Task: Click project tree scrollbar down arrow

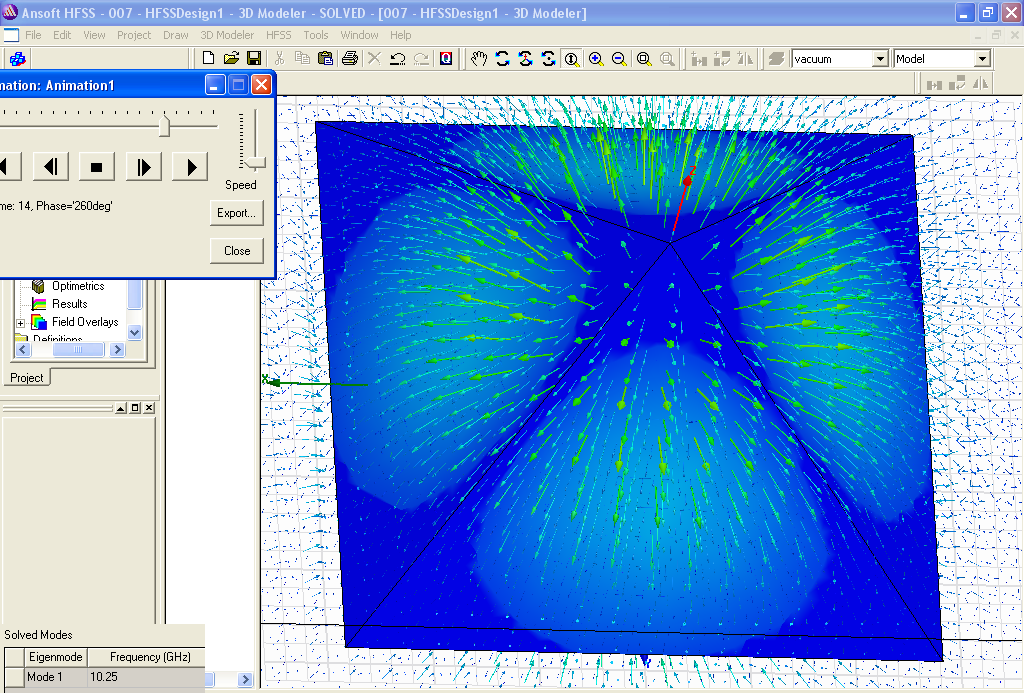Action: tap(135, 332)
